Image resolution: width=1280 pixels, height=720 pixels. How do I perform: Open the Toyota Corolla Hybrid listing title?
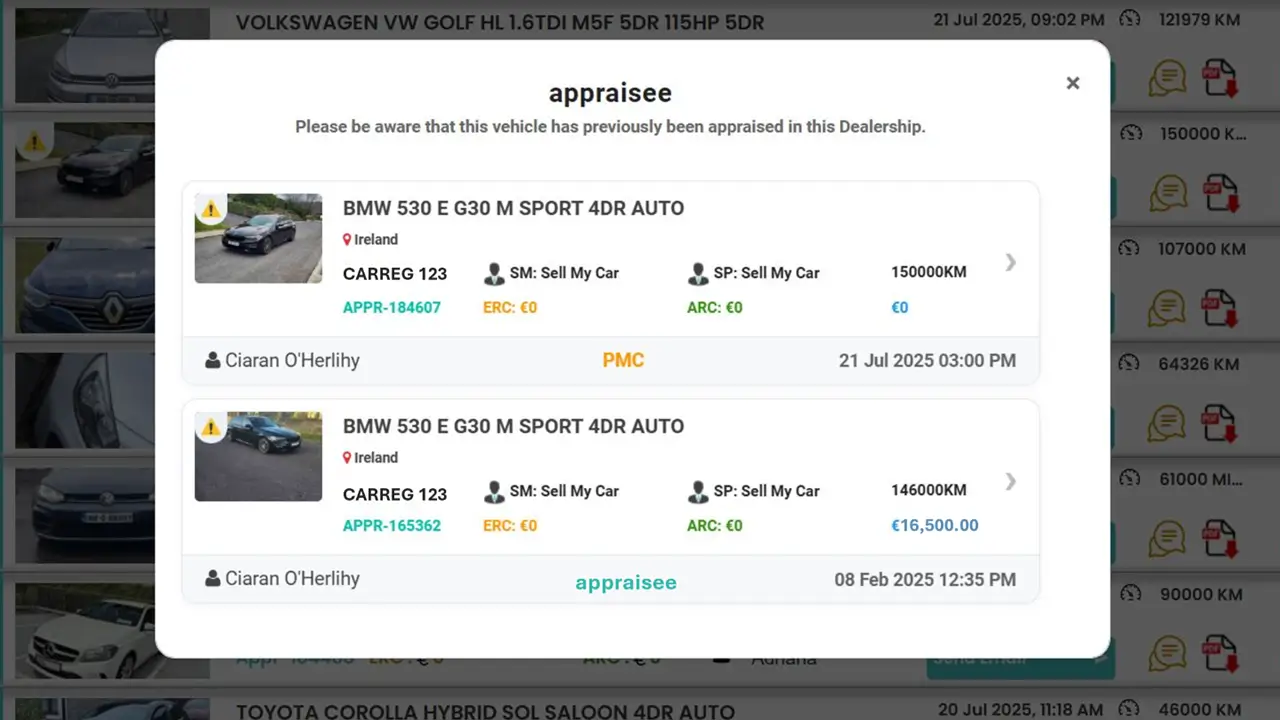click(x=485, y=711)
